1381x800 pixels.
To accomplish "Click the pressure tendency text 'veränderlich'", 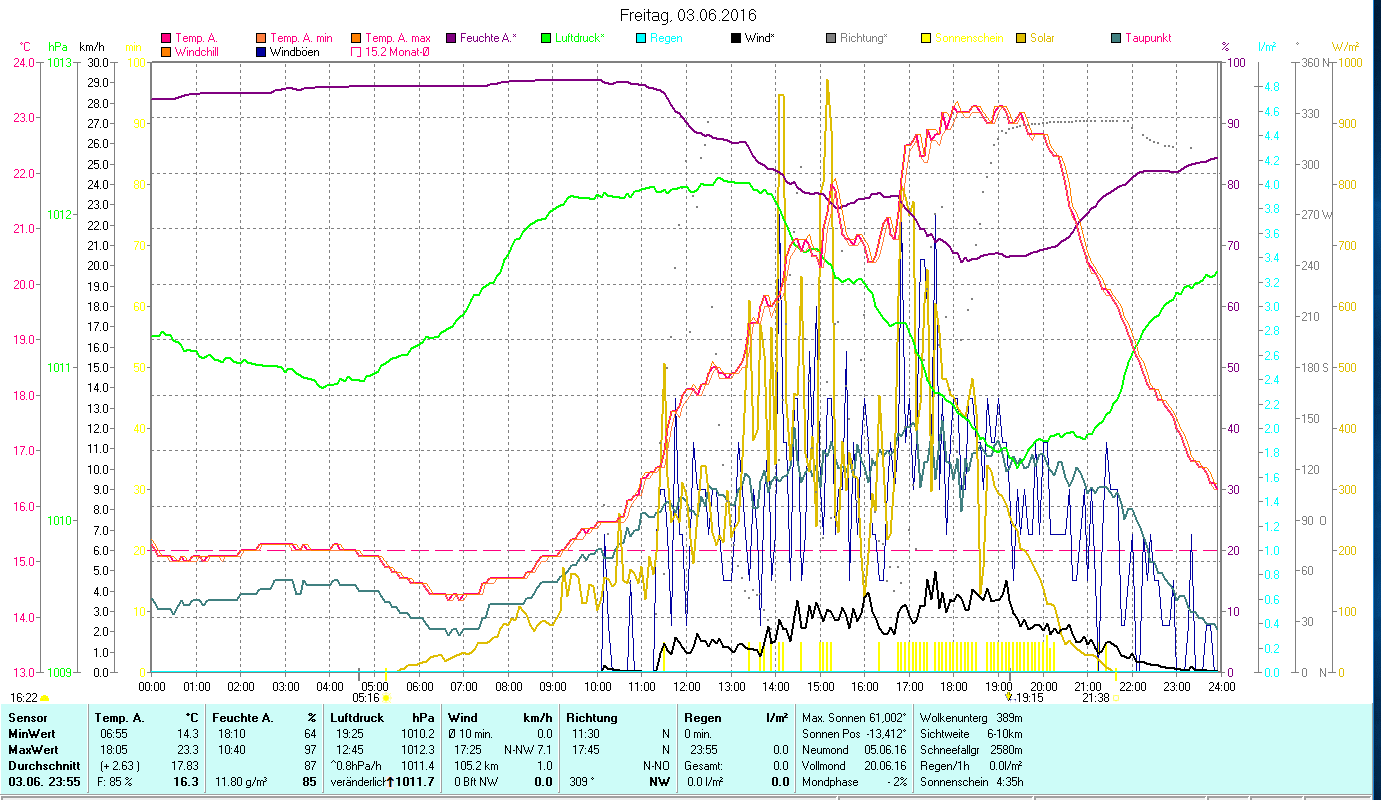I will click(358, 782).
